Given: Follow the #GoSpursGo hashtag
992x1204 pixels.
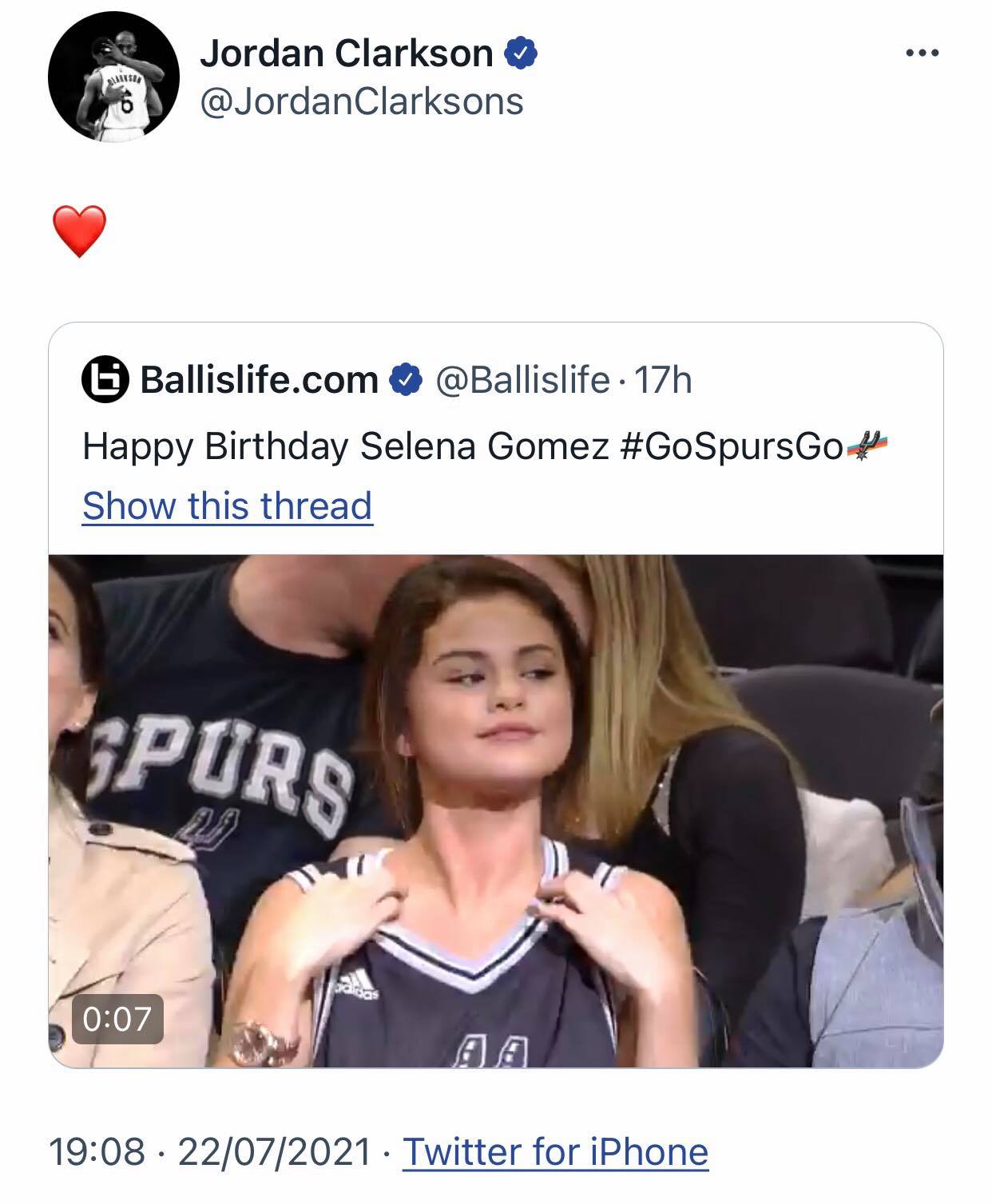Looking at the screenshot, I should 731,446.
